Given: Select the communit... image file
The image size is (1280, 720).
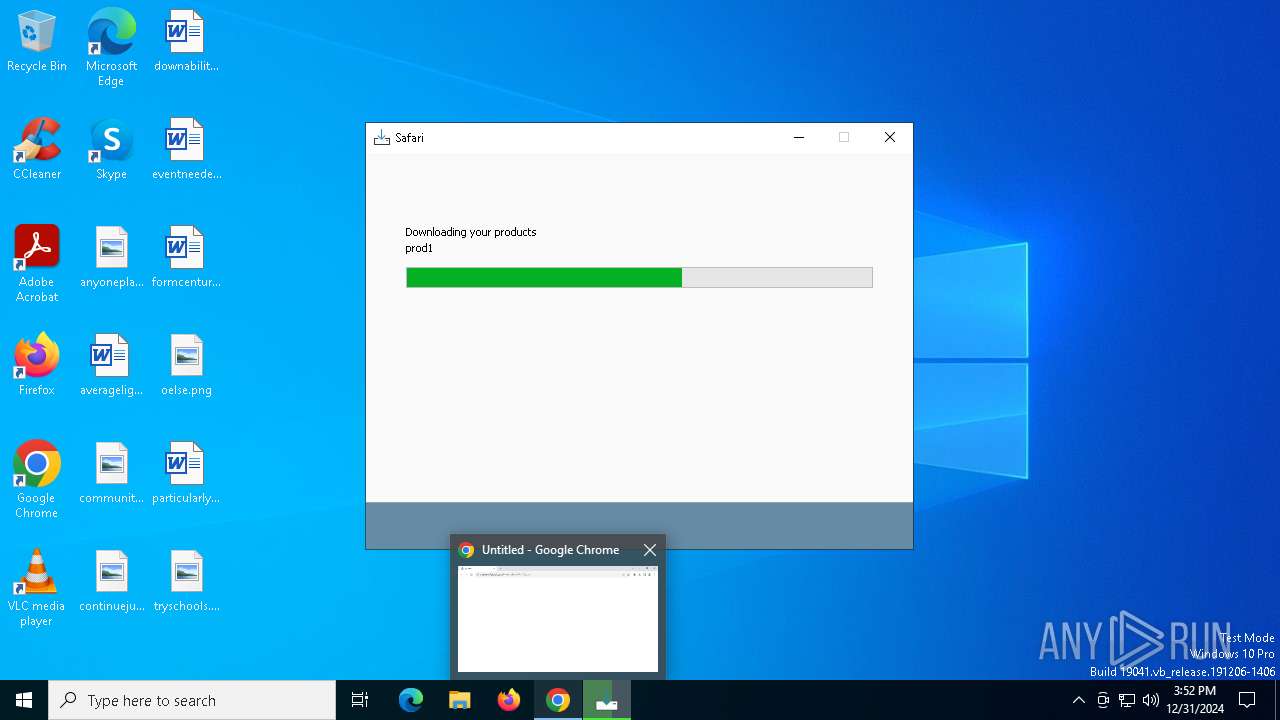Looking at the screenshot, I should coord(111,473).
